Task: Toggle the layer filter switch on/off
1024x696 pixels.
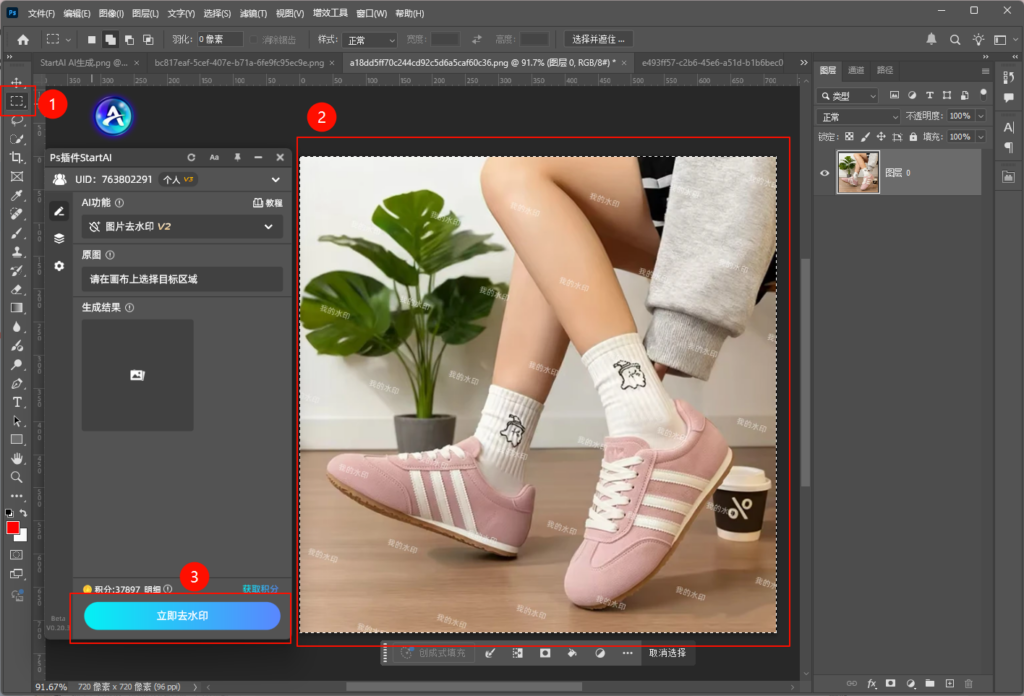Action: tap(983, 96)
